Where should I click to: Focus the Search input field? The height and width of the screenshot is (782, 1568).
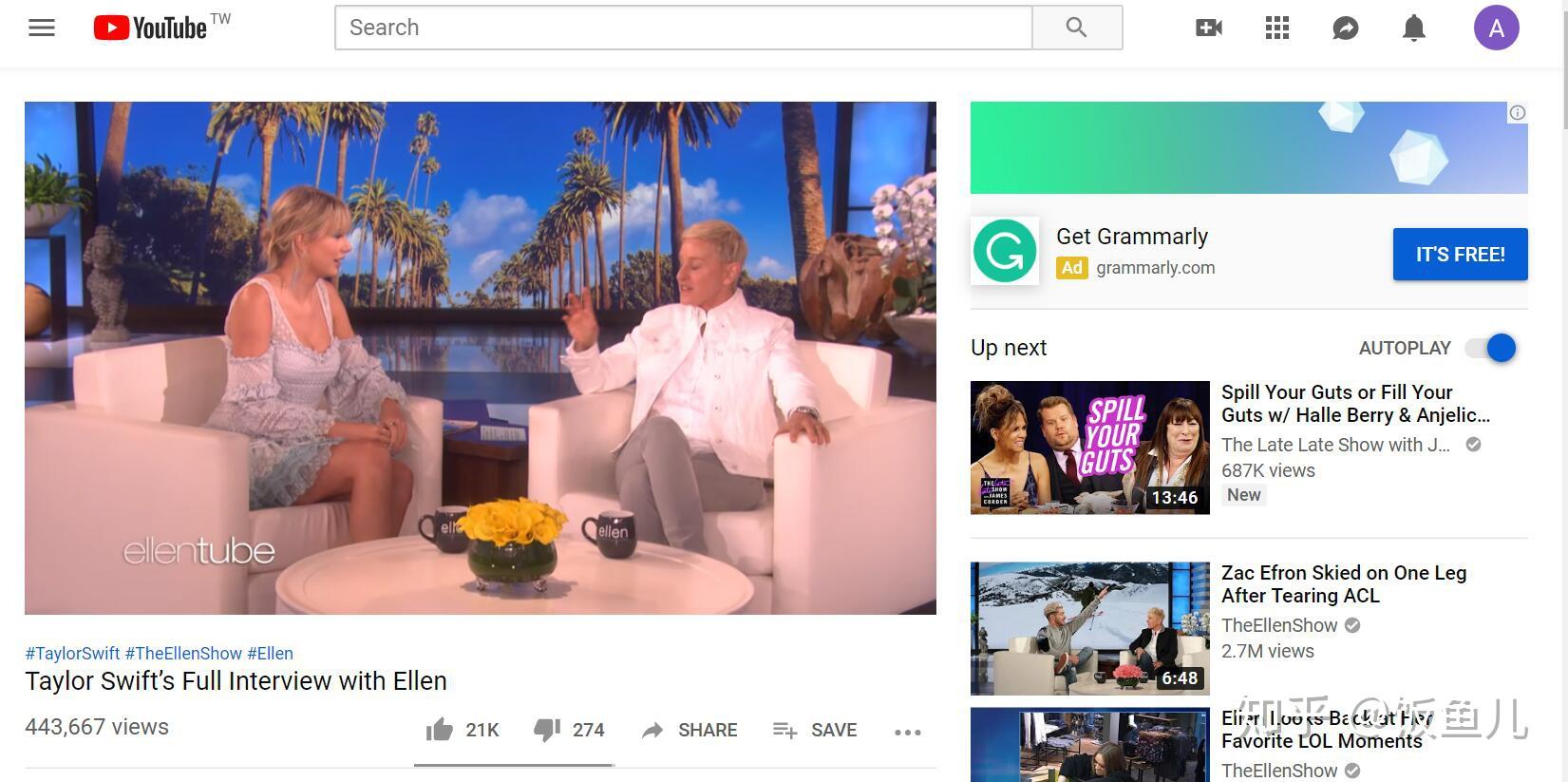pos(684,28)
